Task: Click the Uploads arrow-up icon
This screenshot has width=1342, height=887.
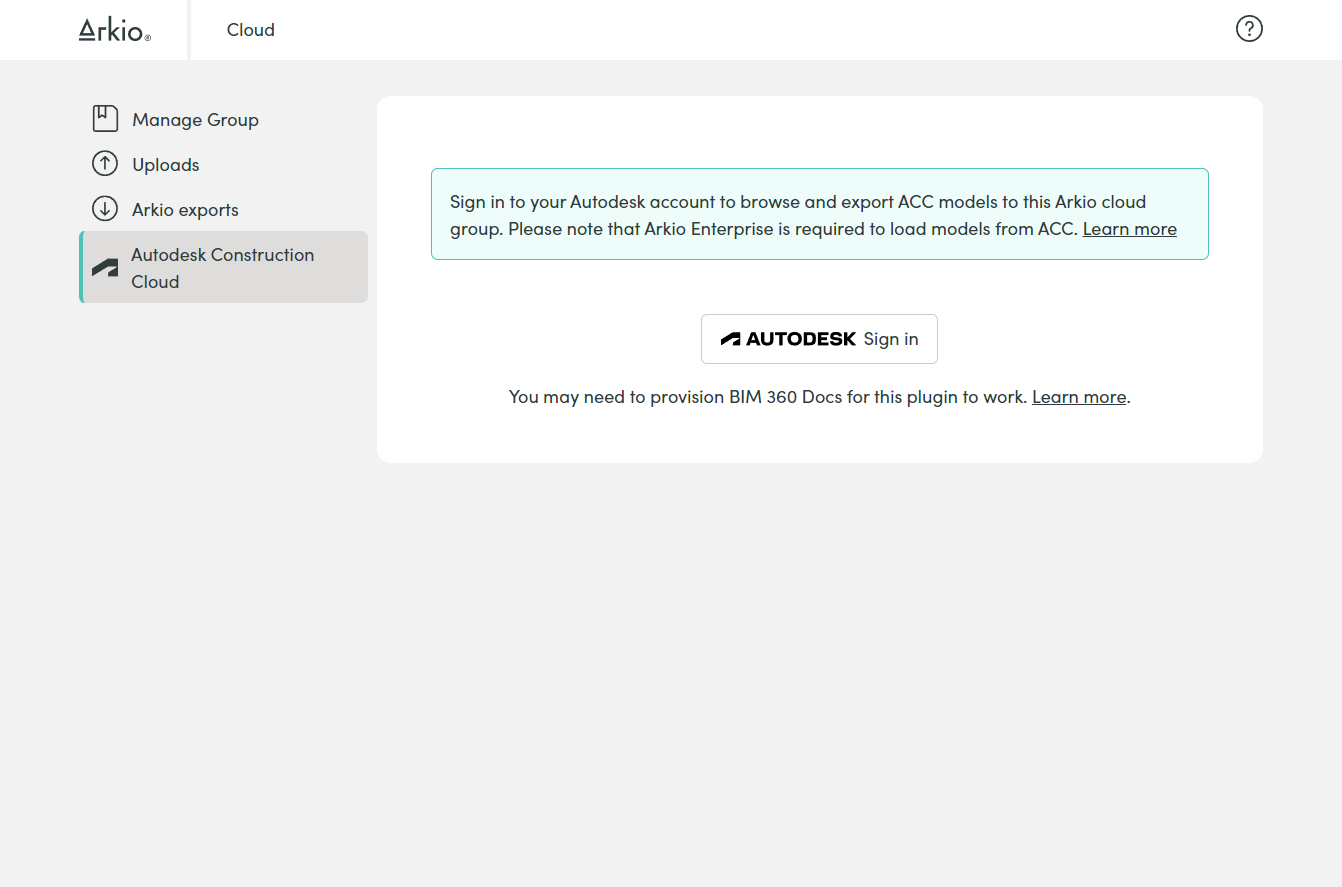Action: [x=105, y=164]
